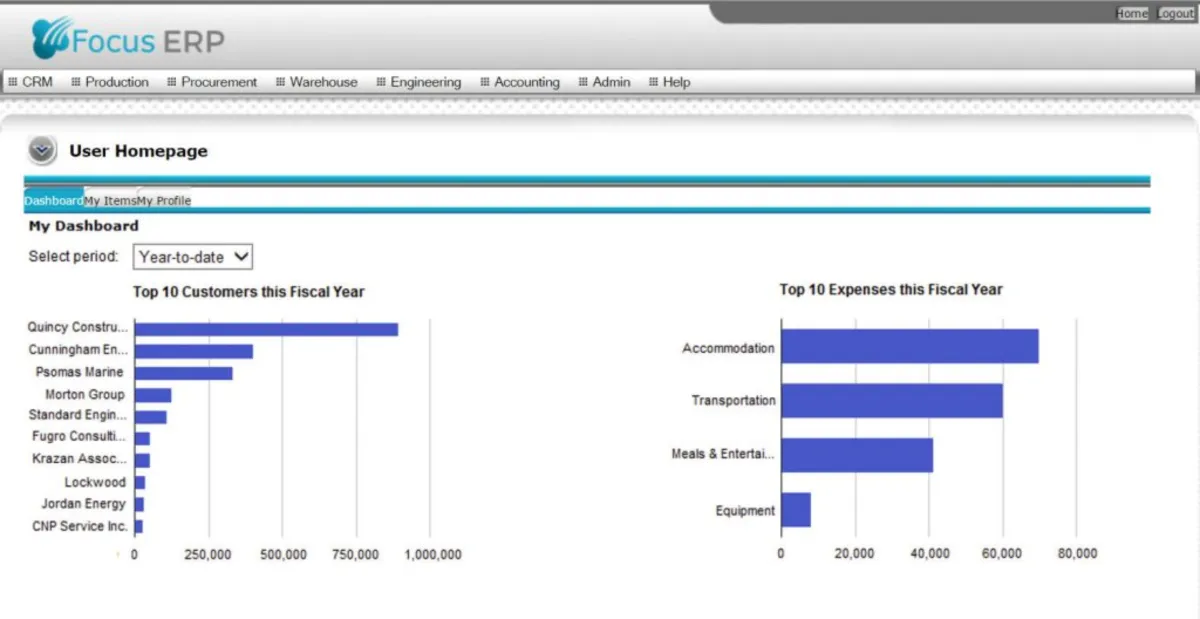Click the Top 10 Customers chart title
Image resolution: width=1200 pixels, height=619 pixels.
click(x=249, y=292)
